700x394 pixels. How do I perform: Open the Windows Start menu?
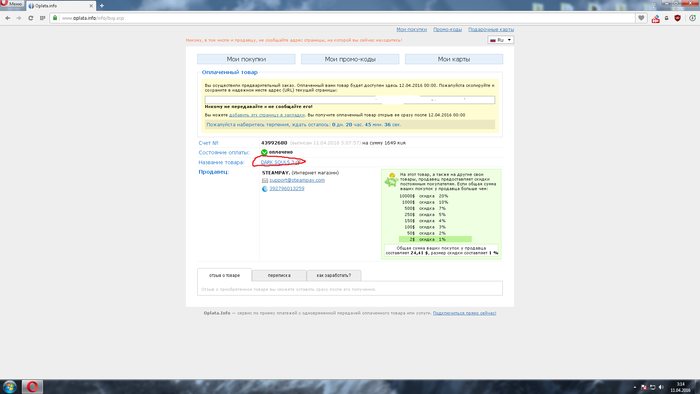[9, 387]
